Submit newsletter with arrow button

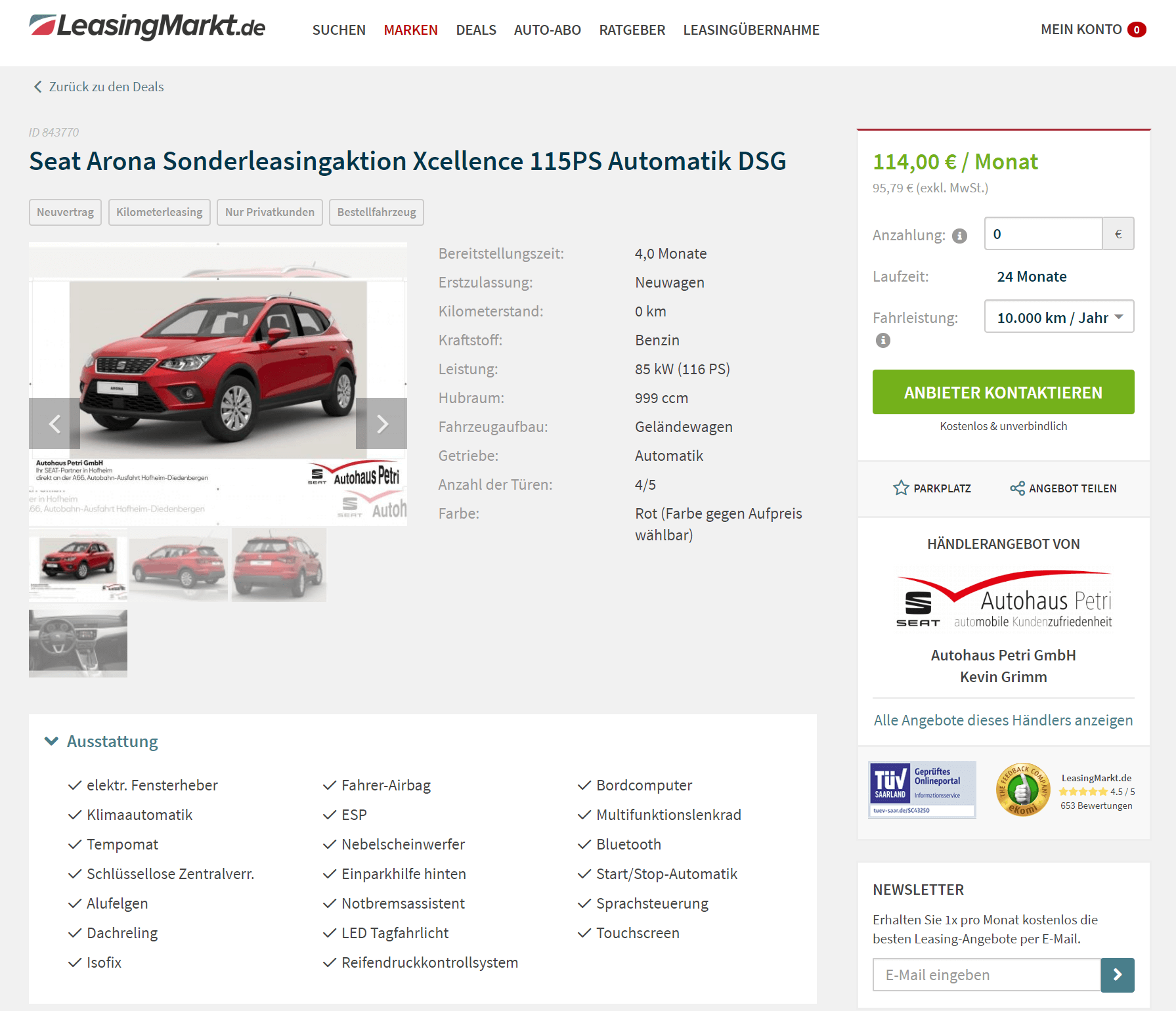tap(1118, 975)
